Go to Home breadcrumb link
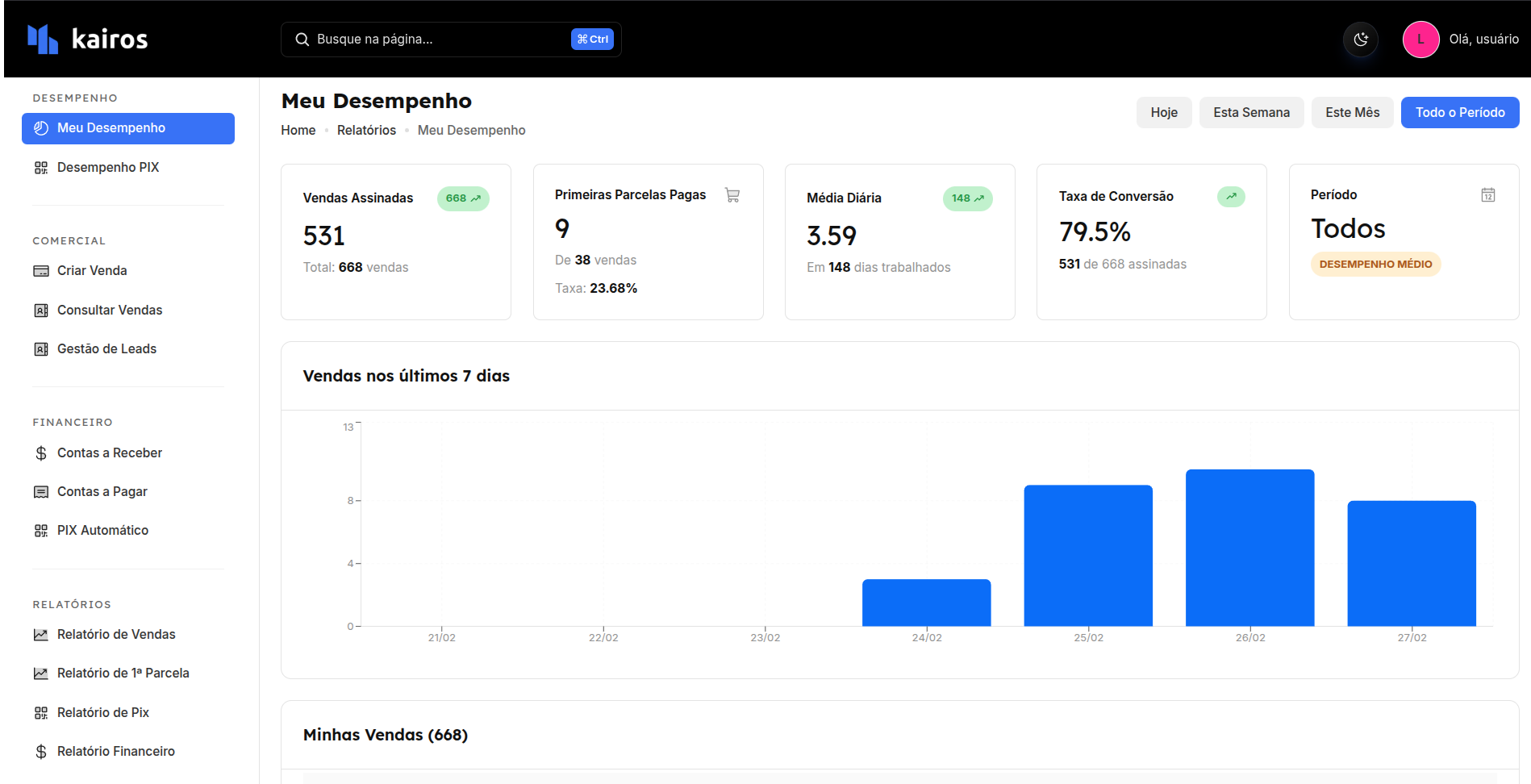This screenshot has width=1531, height=784. (298, 131)
